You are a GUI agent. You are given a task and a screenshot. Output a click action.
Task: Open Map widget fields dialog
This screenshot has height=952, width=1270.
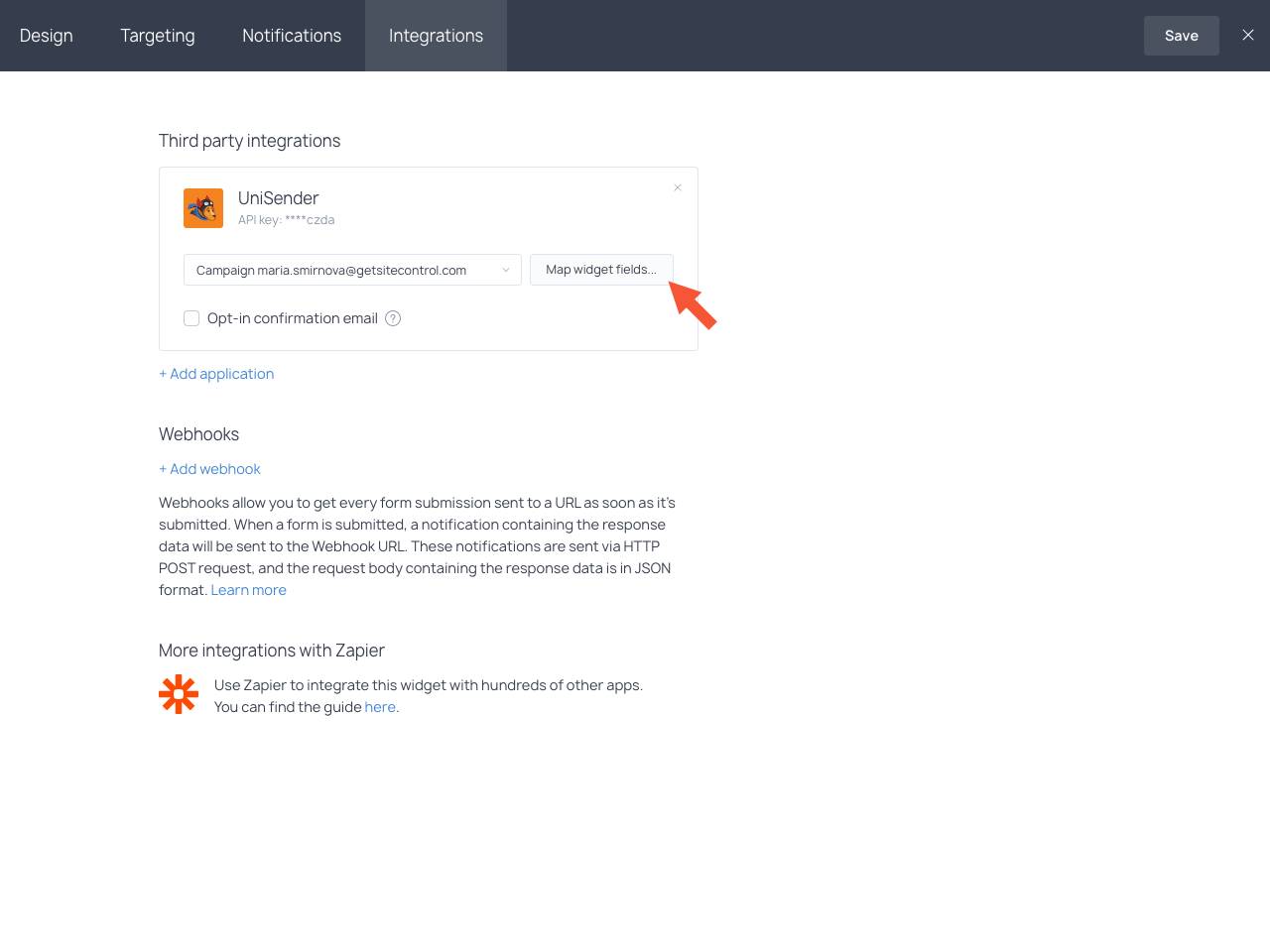pos(601,270)
